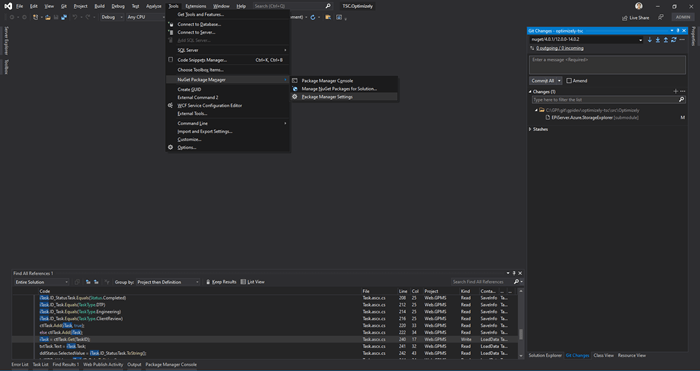Open the Group by dropdown
This screenshot has height=371, width=700.
point(168,282)
